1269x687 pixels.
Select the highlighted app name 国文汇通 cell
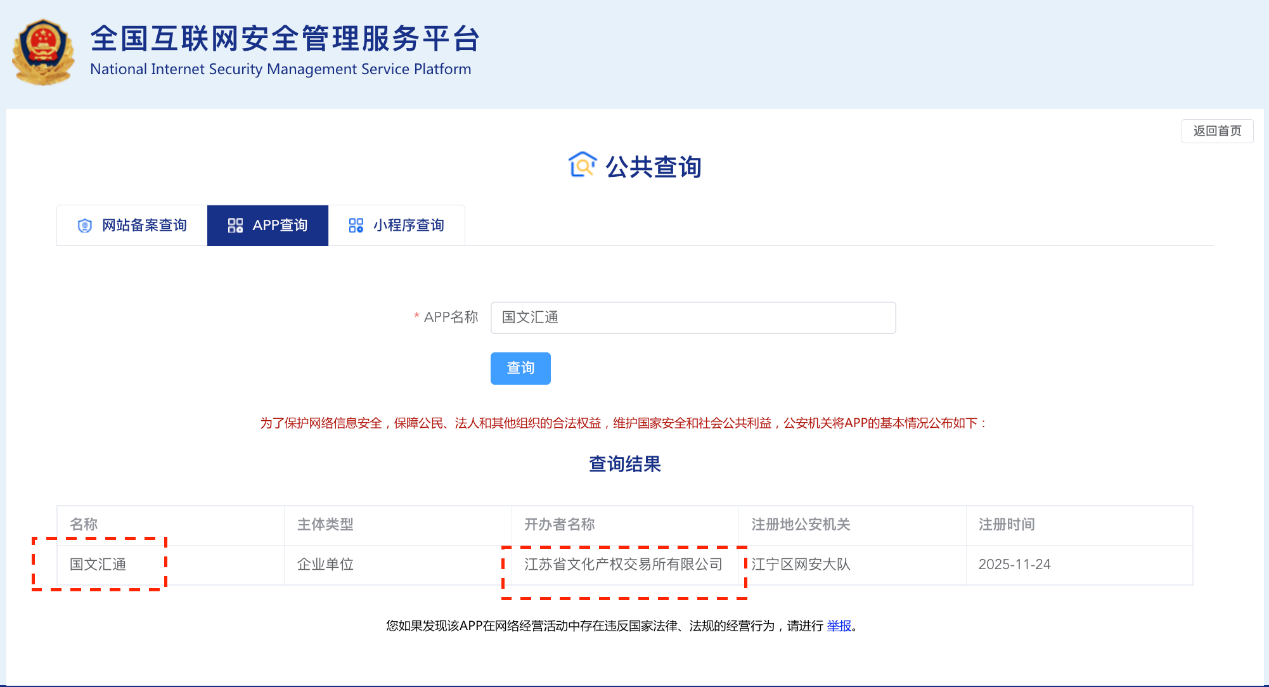point(98,564)
